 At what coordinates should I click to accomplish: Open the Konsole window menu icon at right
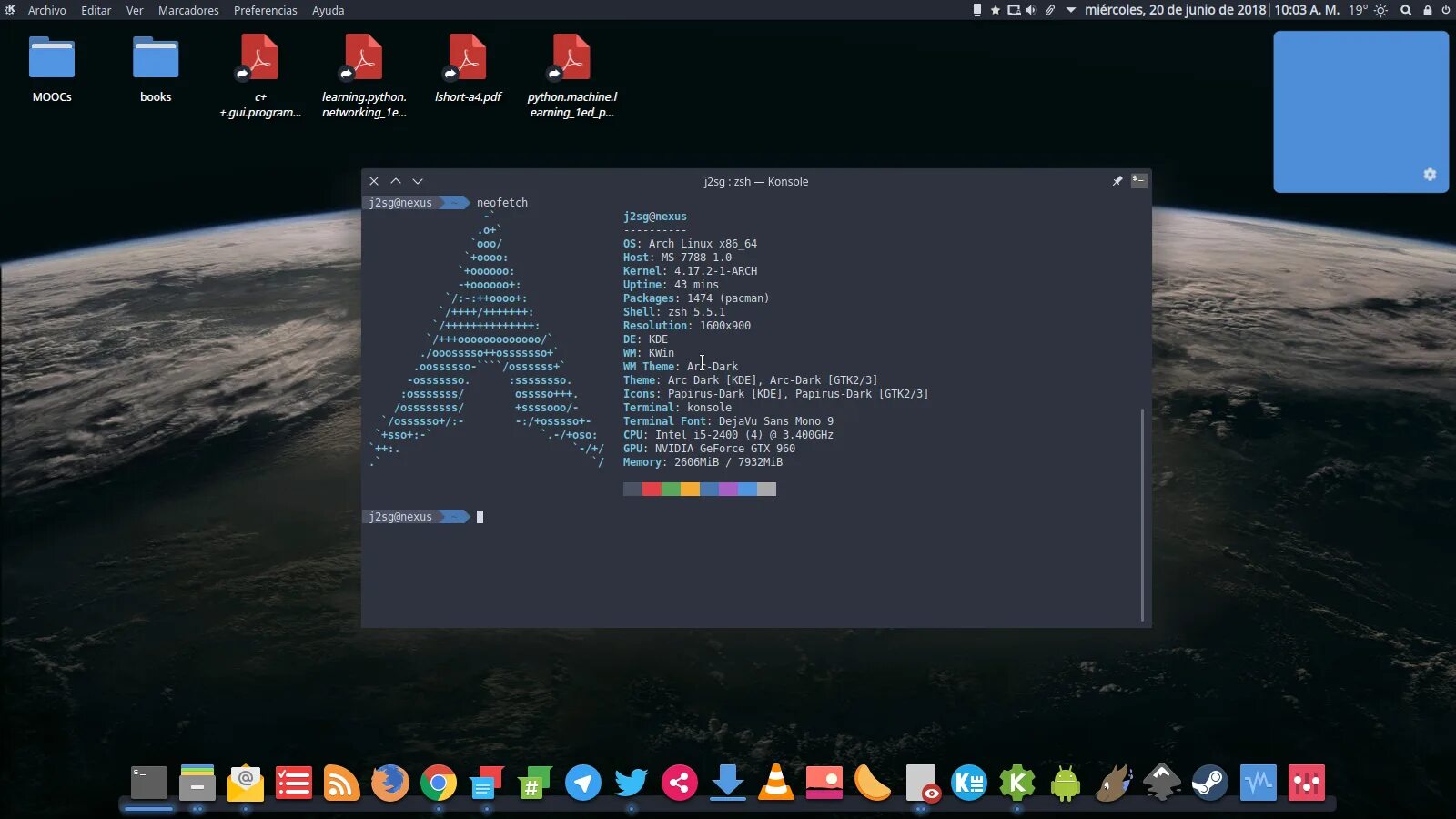coord(1138,181)
